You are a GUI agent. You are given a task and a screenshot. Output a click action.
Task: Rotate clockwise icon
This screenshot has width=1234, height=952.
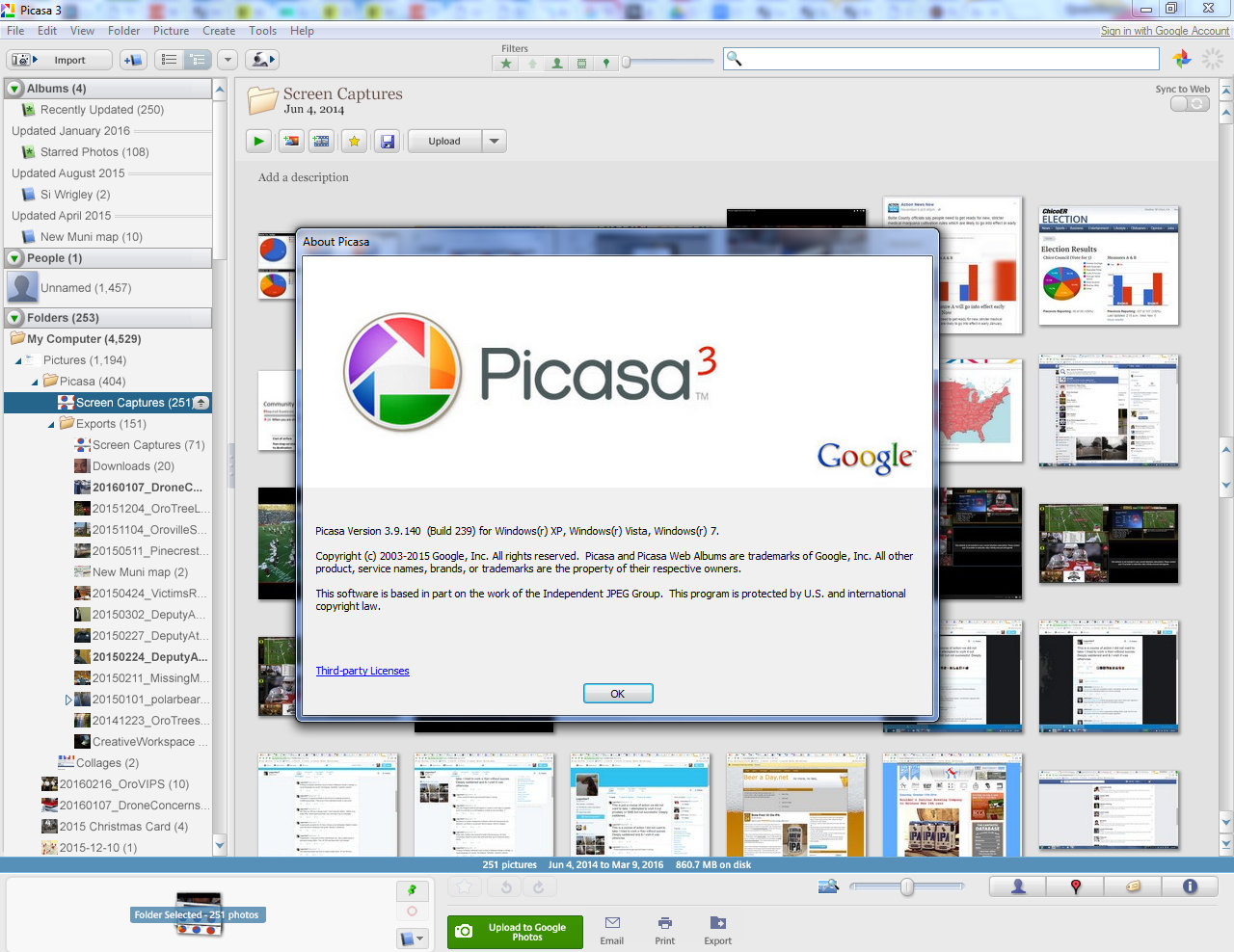[538, 886]
